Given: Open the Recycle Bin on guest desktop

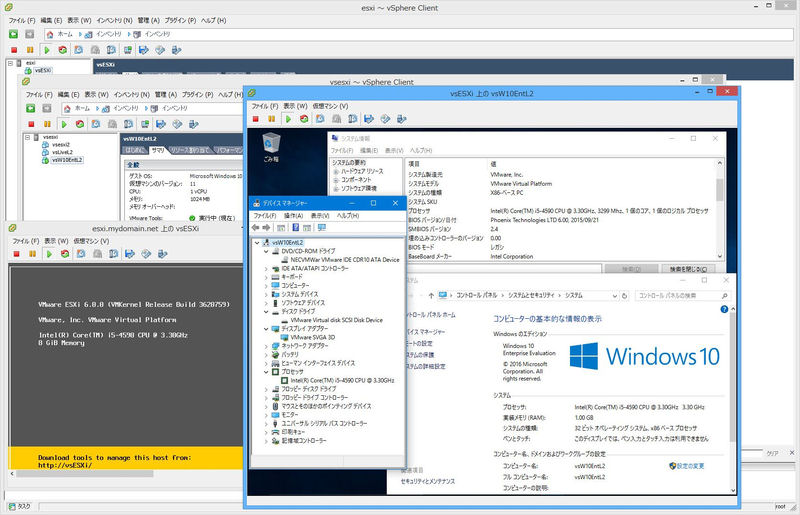Looking at the screenshot, I should [x=271, y=147].
